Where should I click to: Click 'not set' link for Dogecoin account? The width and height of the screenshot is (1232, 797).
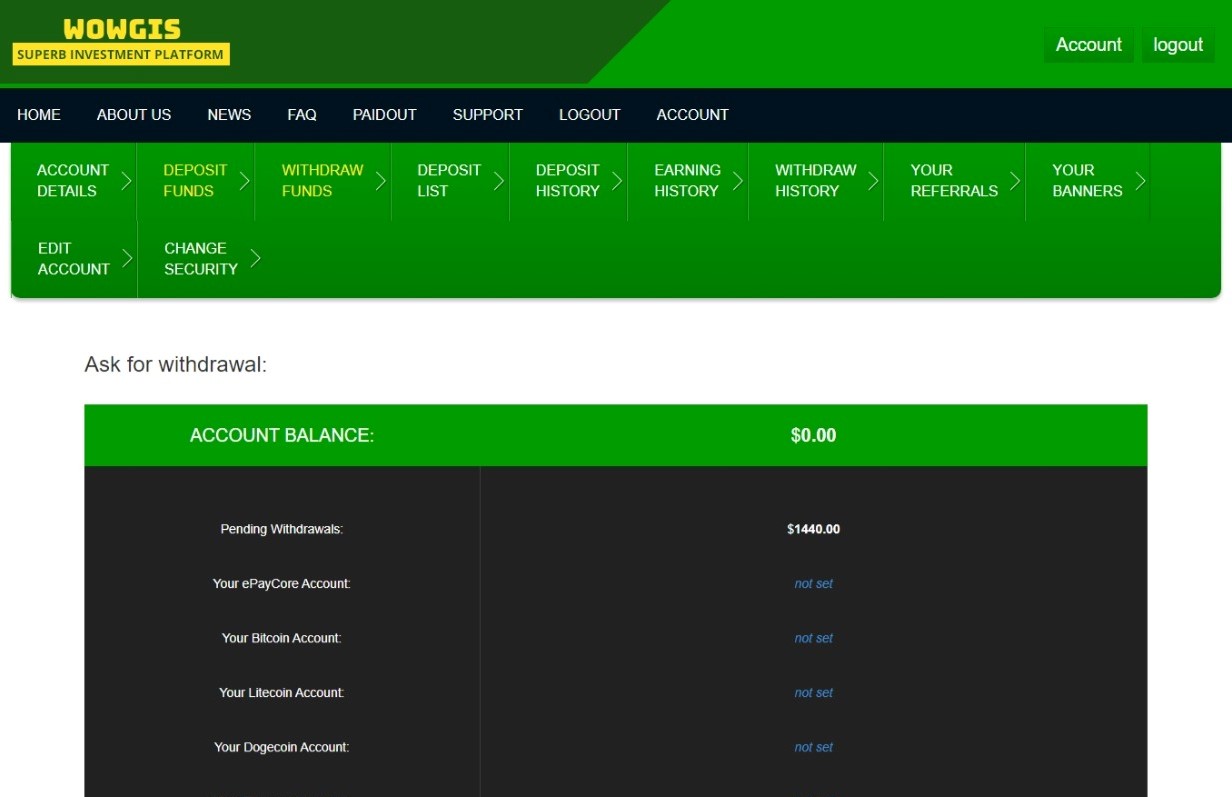pyautogui.click(x=813, y=747)
